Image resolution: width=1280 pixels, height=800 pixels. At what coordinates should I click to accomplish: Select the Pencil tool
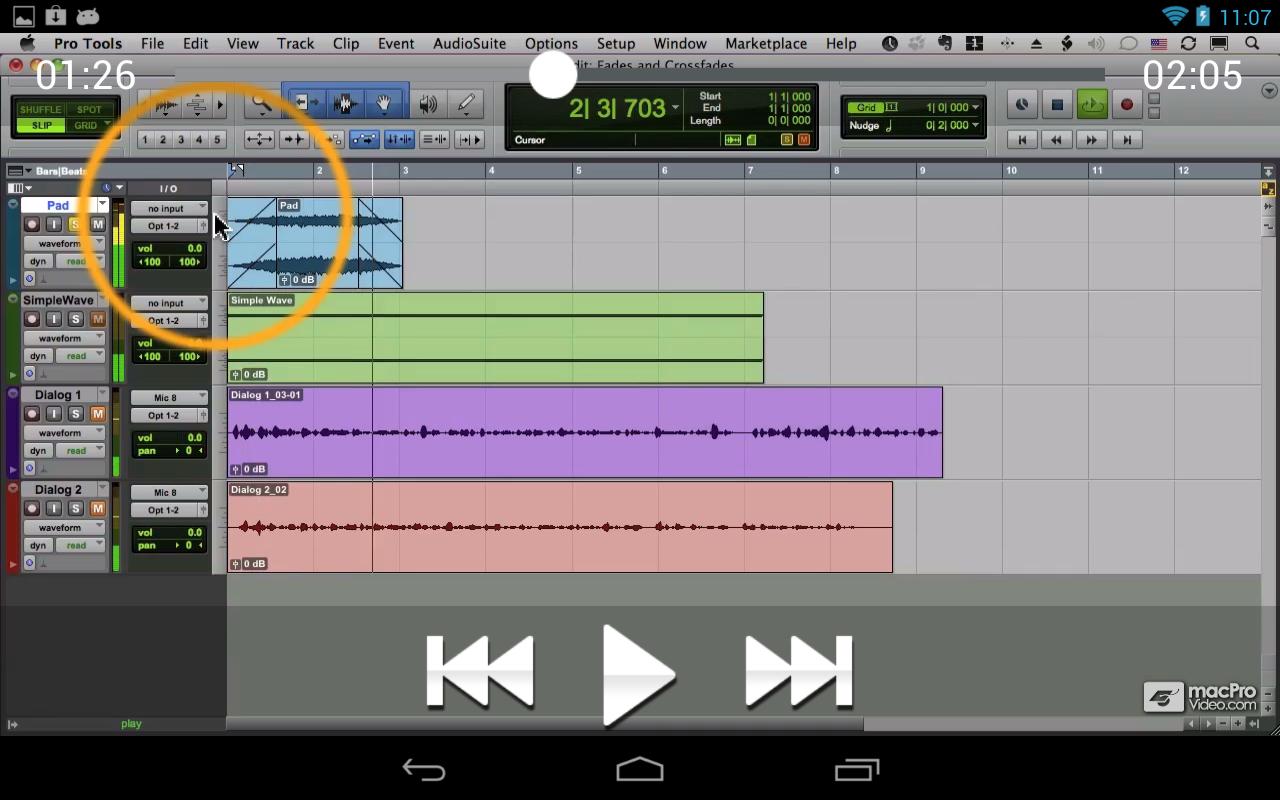click(x=466, y=104)
